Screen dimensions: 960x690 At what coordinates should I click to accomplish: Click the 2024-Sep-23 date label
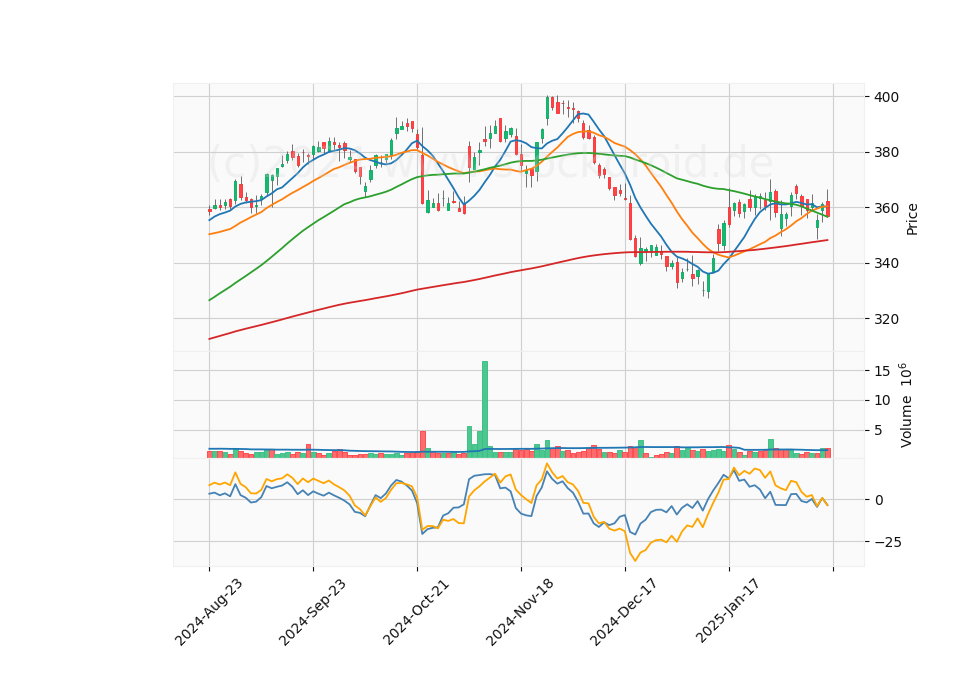(x=312, y=612)
